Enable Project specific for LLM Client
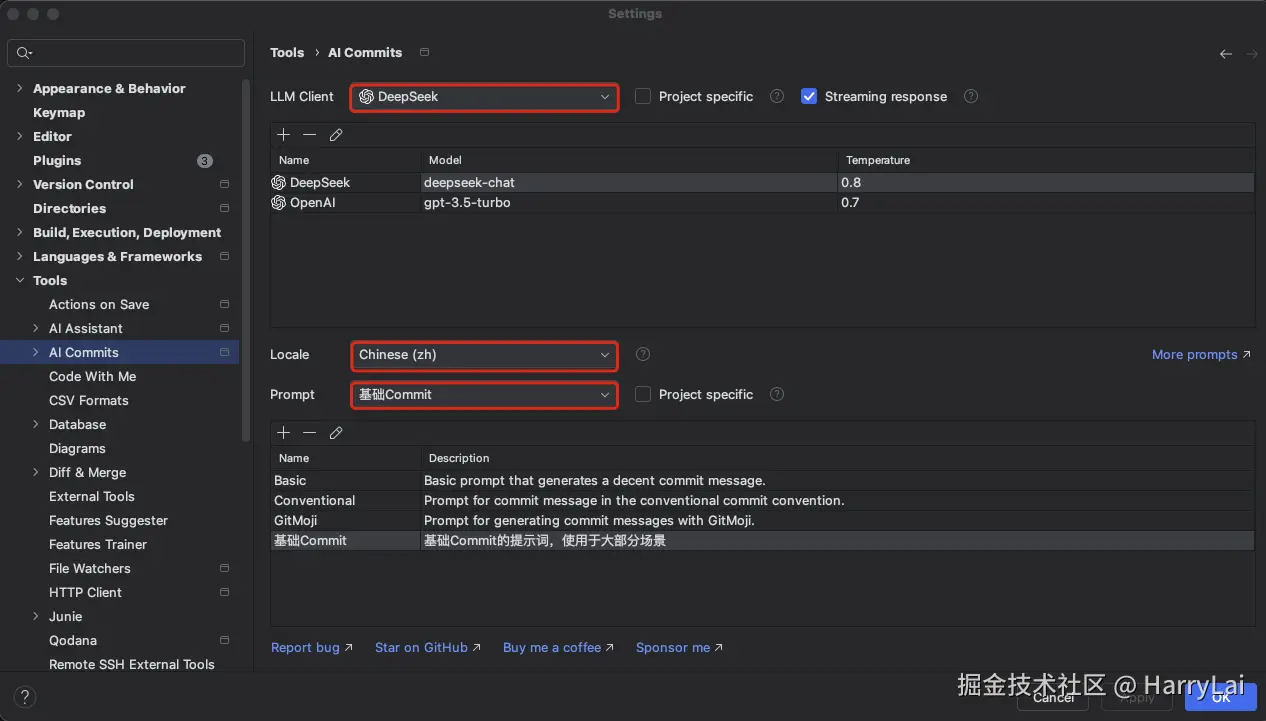 tap(643, 97)
